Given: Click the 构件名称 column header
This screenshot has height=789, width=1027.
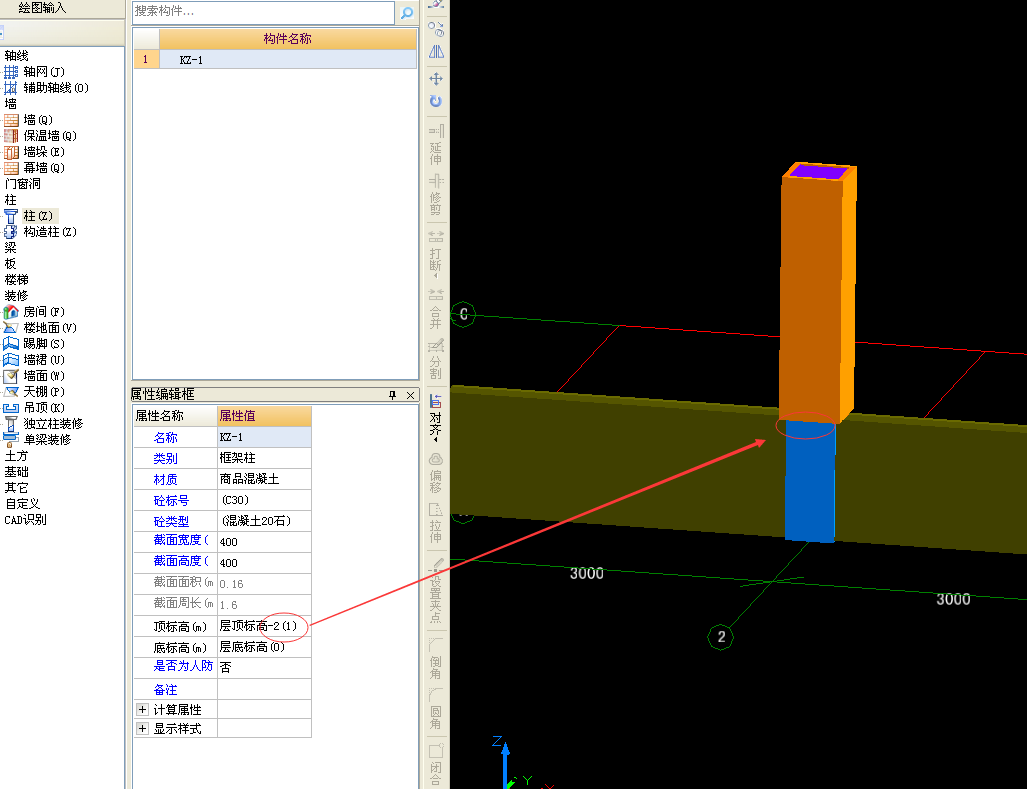Looking at the screenshot, I should [288, 39].
